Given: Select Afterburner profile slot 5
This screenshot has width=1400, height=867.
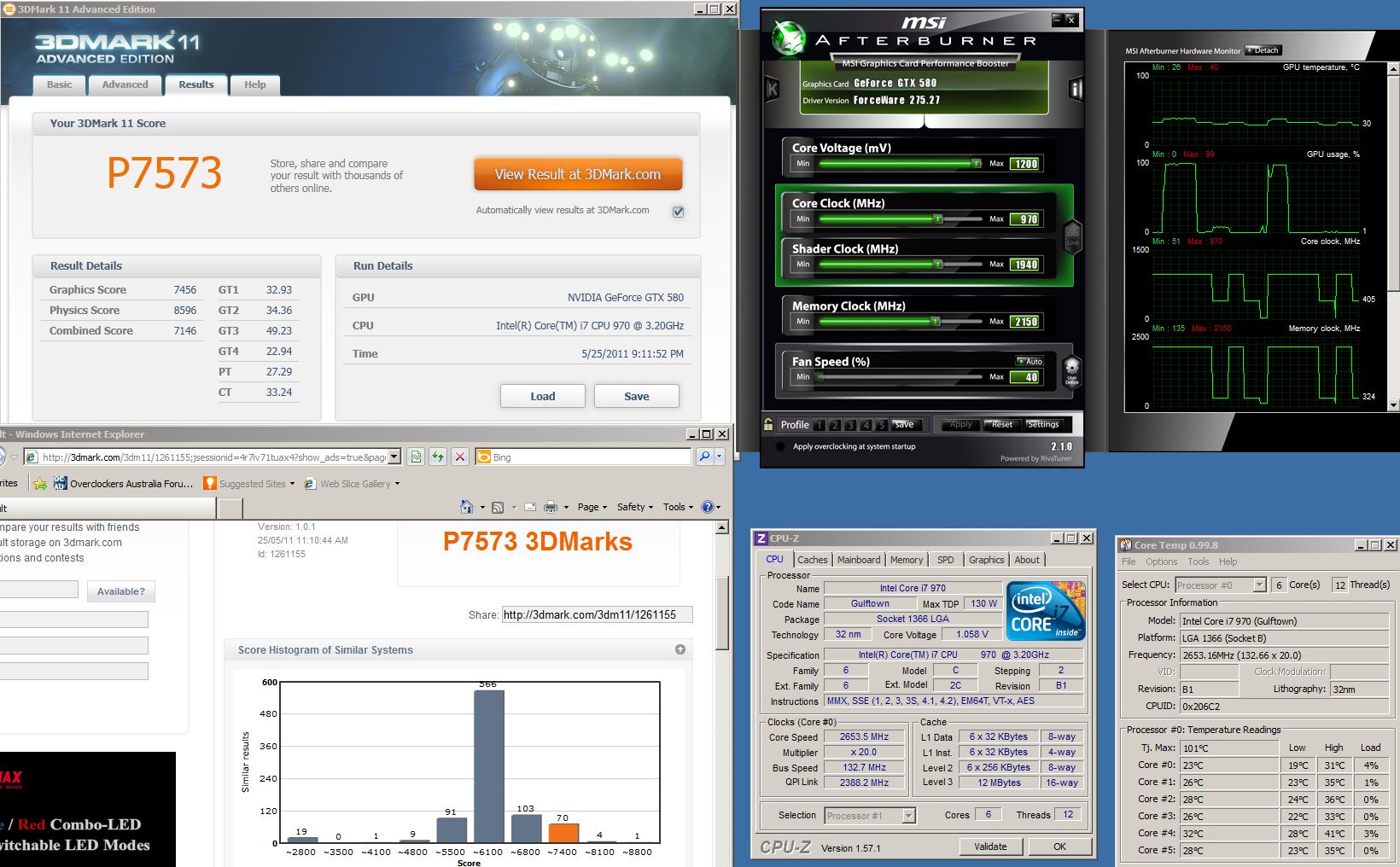Looking at the screenshot, I should [881, 425].
